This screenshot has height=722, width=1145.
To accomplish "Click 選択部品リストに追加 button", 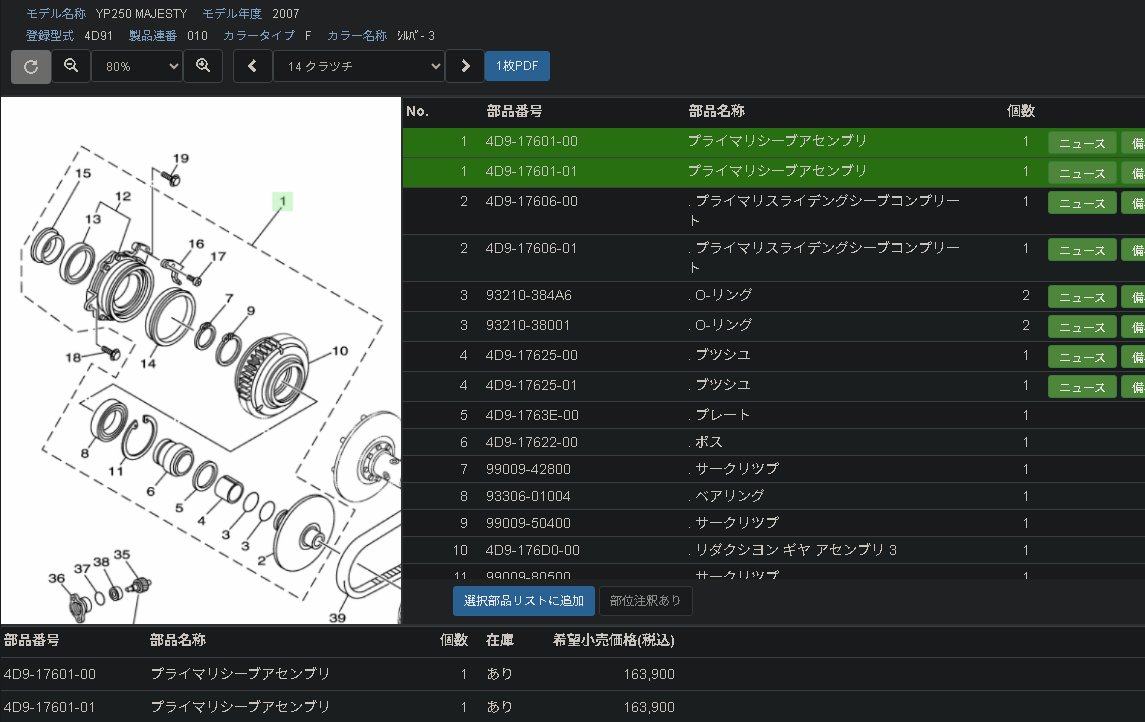I will pos(524,601).
